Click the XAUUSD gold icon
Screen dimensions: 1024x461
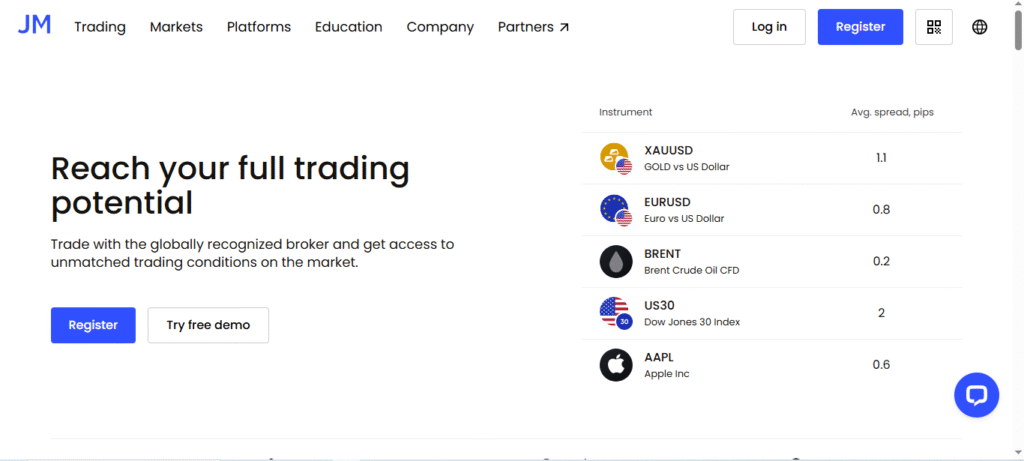coord(616,159)
